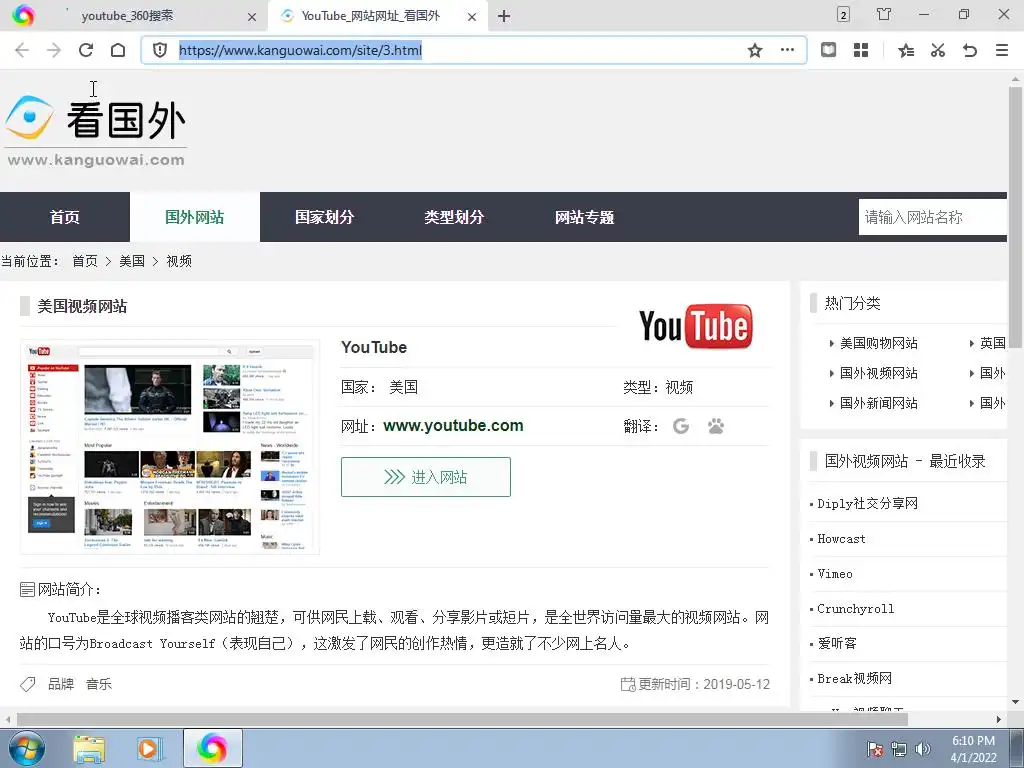Close the YouTube_网站网址 tab
Image resolution: width=1024 pixels, height=768 pixels.
pyautogui.click(x=472, y=17)
